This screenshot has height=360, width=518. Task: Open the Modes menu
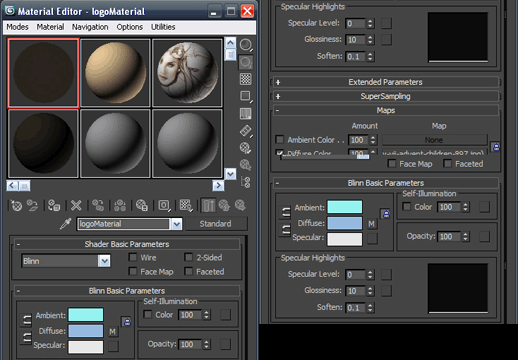[x=17, y=27]
